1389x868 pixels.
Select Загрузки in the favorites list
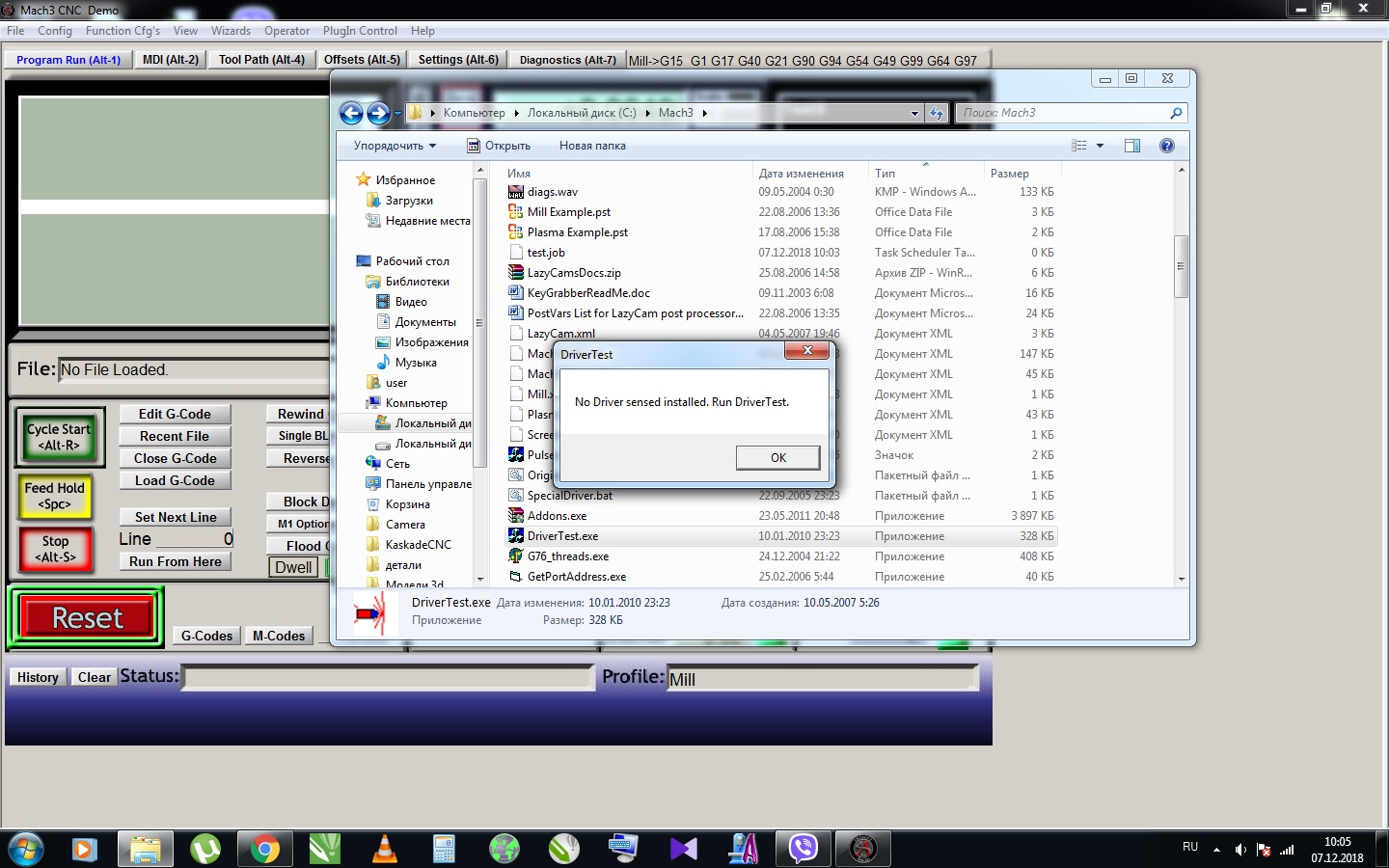point(409,201)
